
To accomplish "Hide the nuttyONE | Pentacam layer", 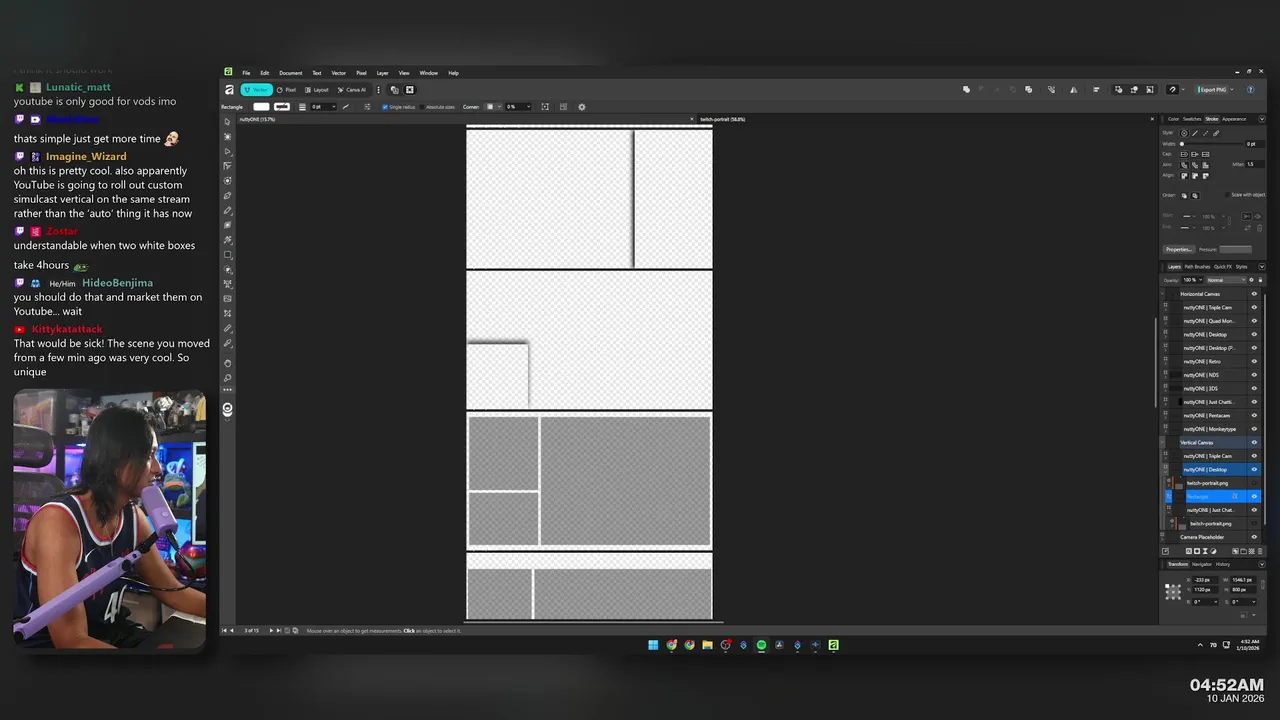I will click(x=1254, y=415).
